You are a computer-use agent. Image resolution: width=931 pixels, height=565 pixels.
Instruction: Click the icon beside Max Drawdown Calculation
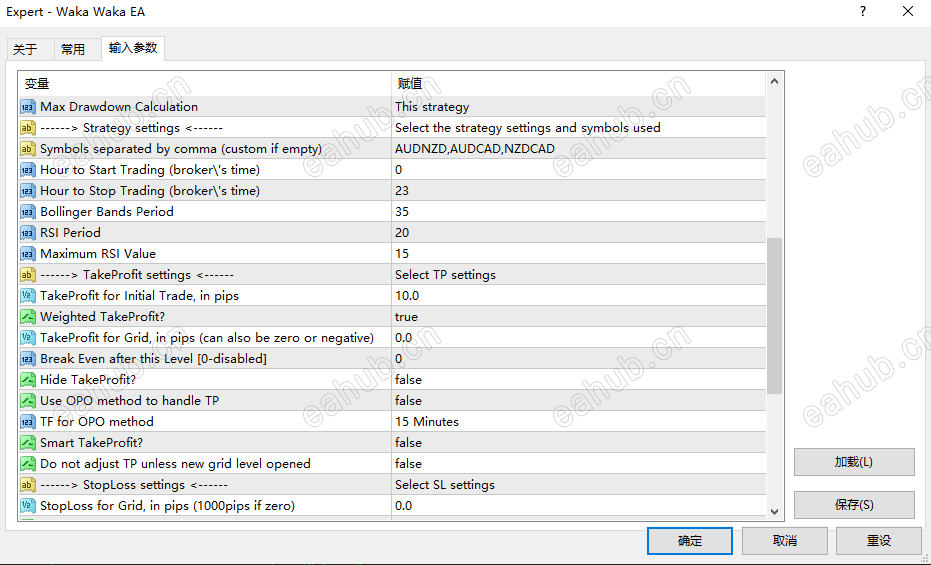[x=27, y=107]
